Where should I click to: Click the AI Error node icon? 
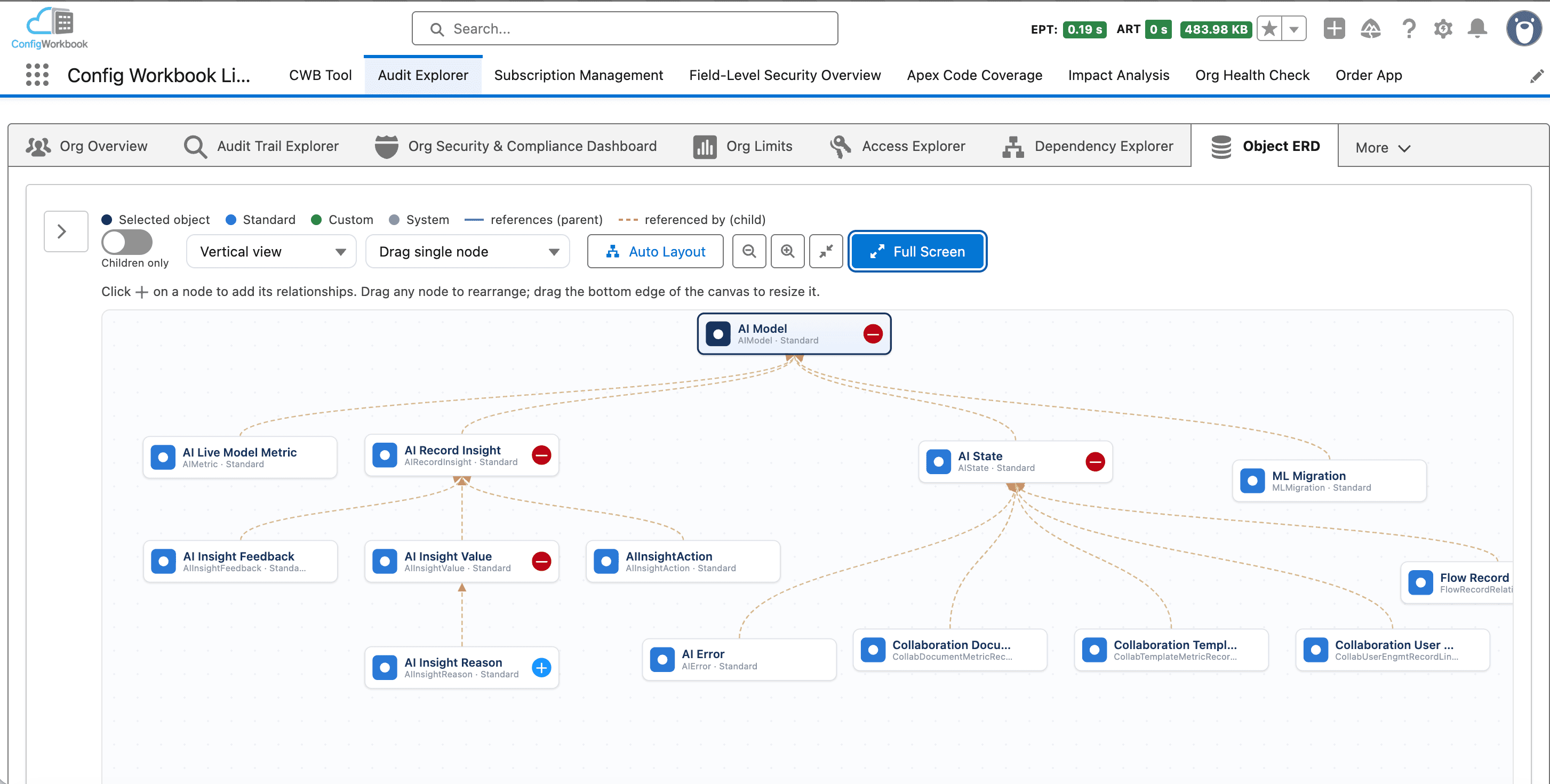click(662, 659)
